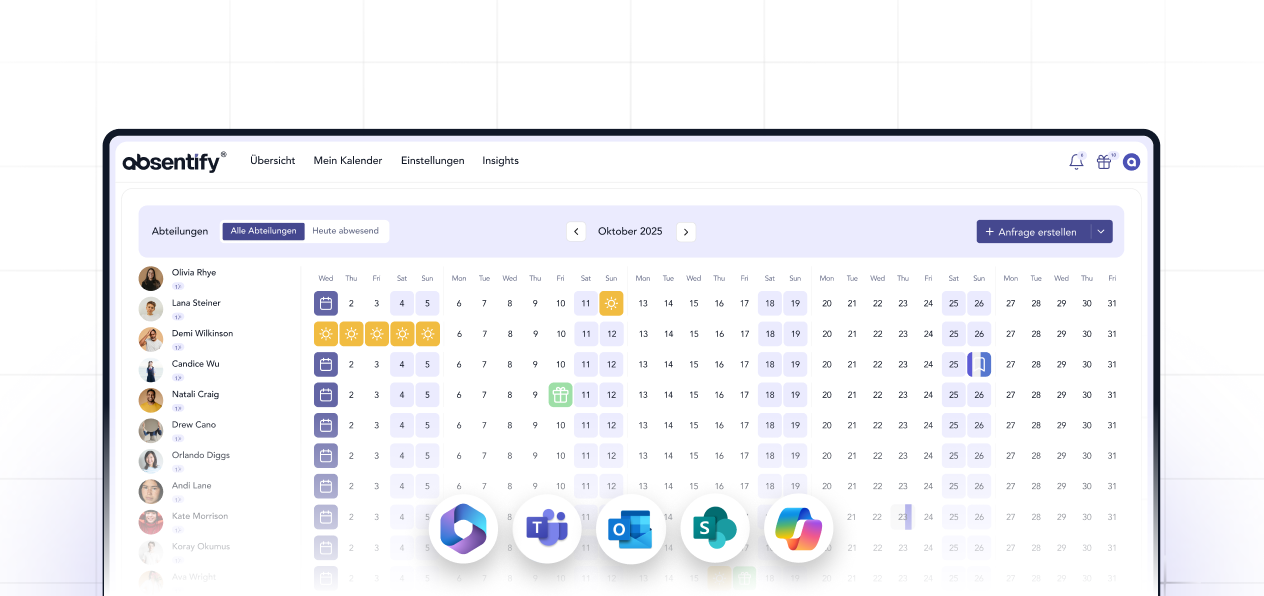Click the Abteilungen label
This screenshot has width=1264, height=596.
(180, 232)
